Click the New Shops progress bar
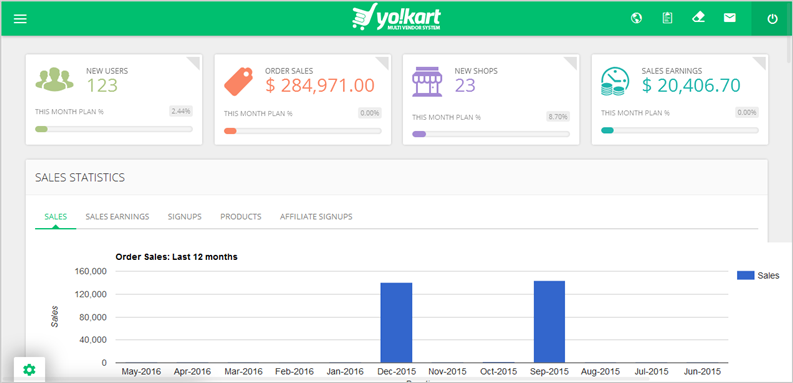 [x=491, y=134]
